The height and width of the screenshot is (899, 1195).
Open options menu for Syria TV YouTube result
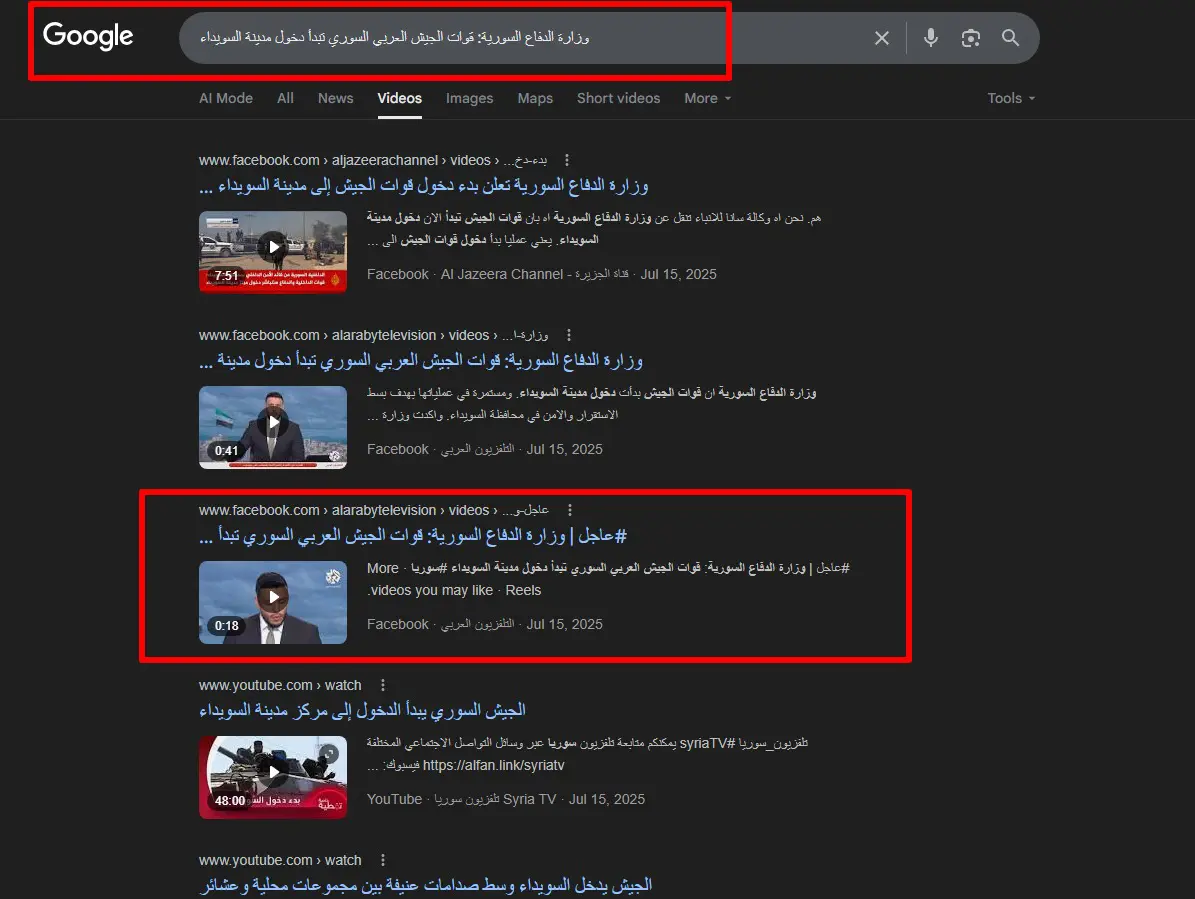(x=383, y=685)
